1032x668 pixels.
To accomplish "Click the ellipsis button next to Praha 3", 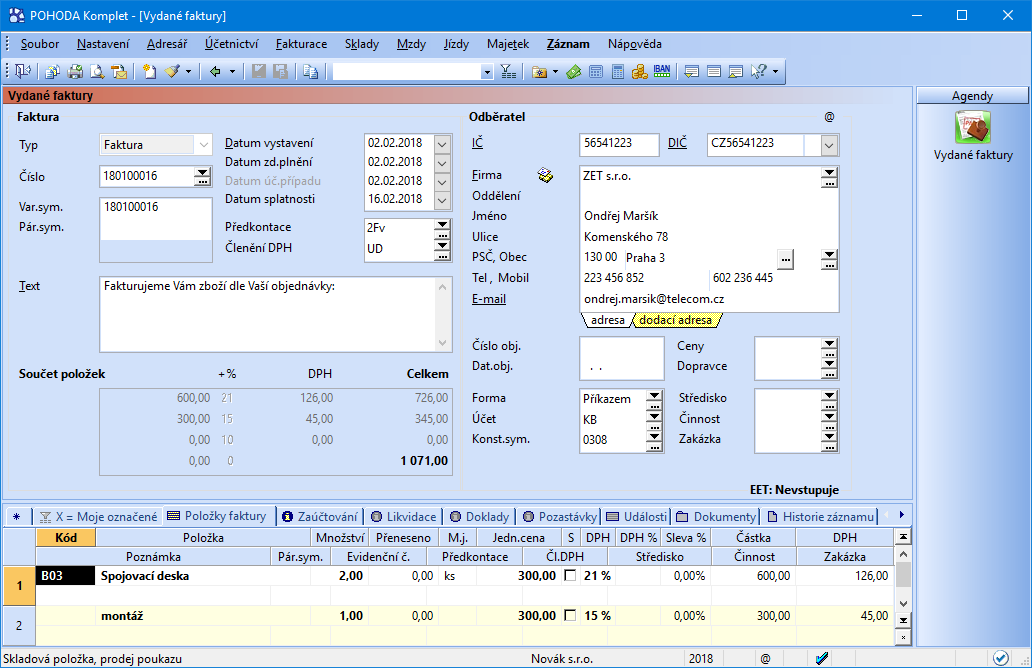I will [786, 259].
